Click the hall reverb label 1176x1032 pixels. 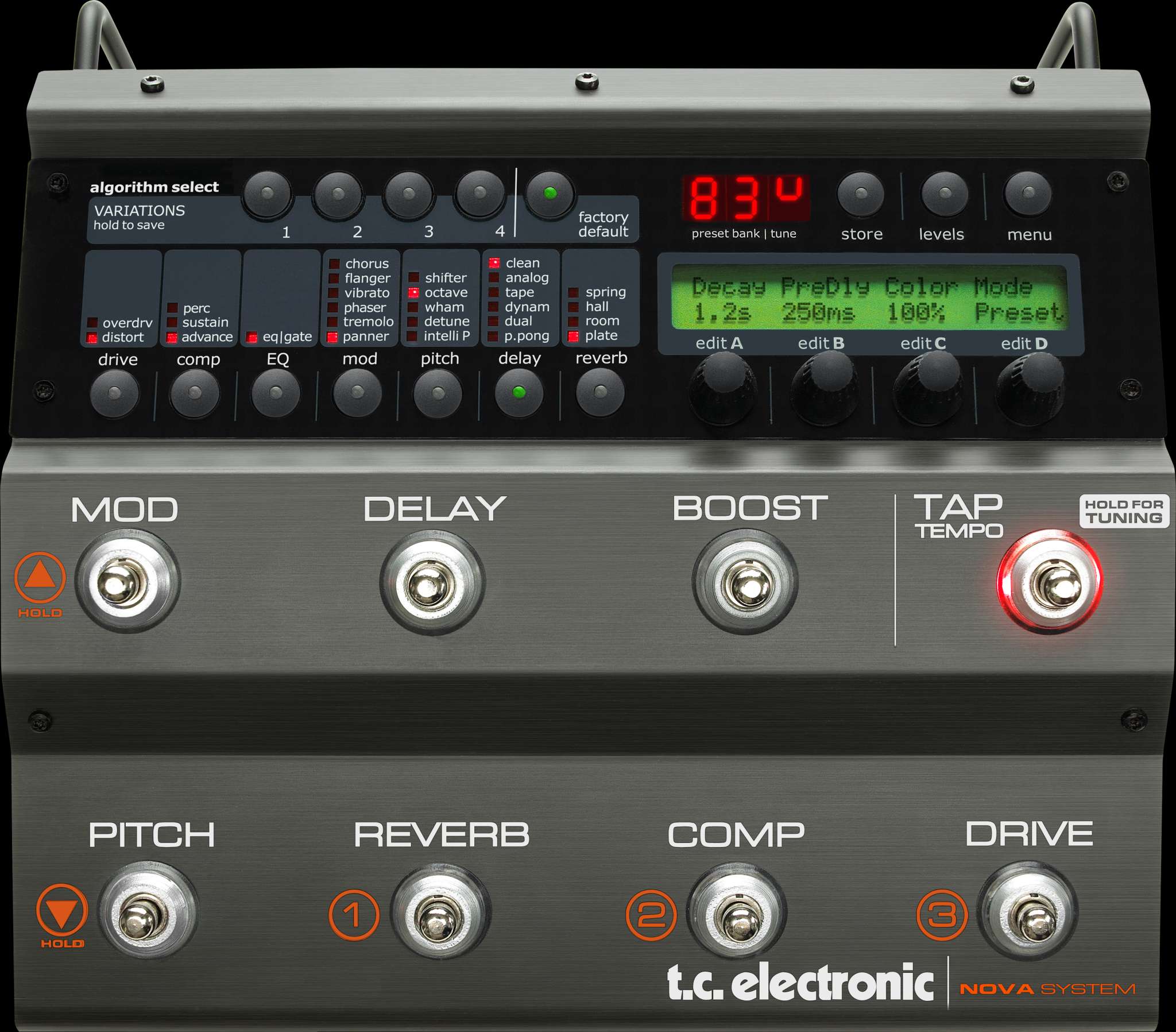[597, 307]
